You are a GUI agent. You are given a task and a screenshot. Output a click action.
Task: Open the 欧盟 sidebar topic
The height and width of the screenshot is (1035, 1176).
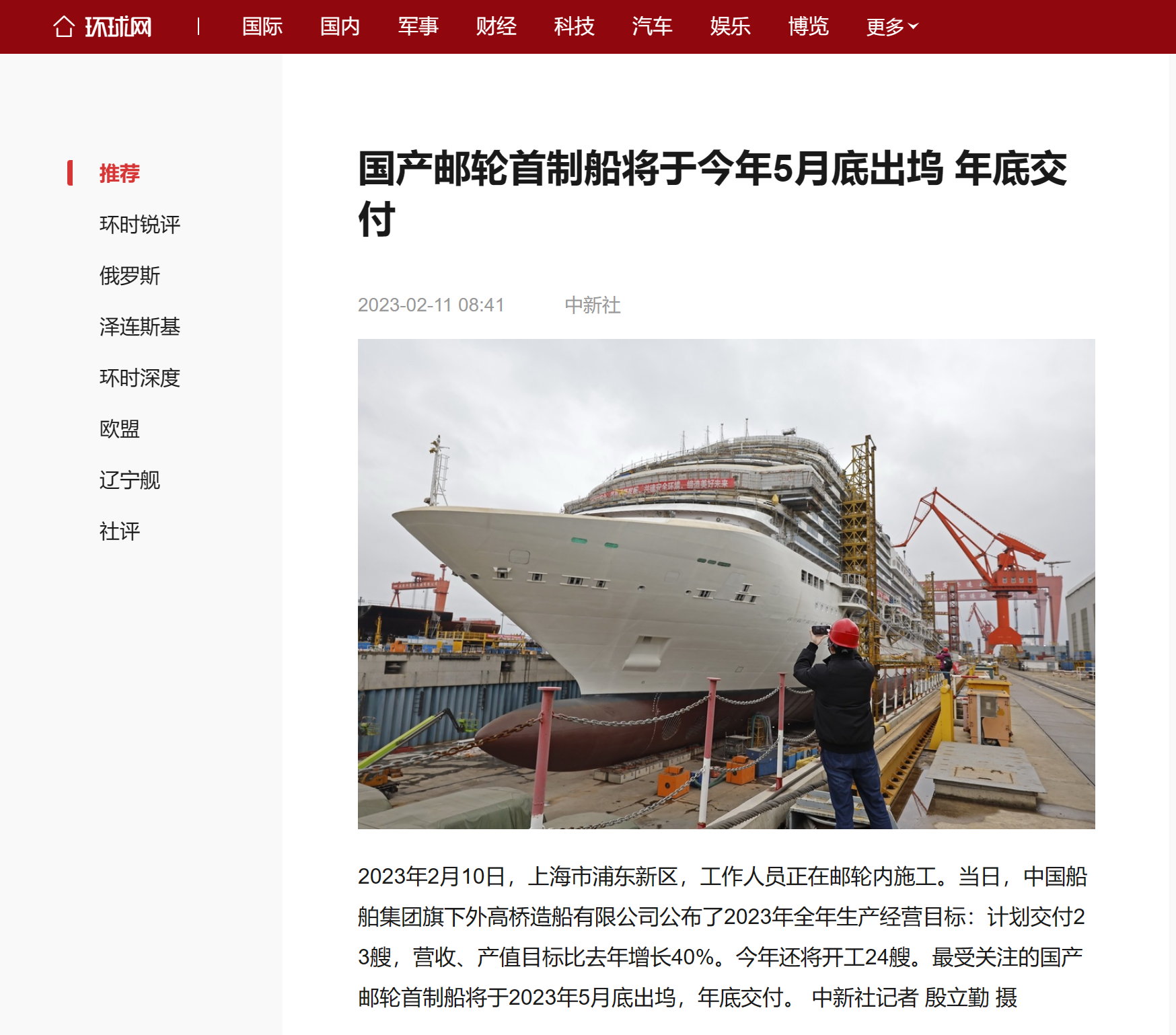120,429
